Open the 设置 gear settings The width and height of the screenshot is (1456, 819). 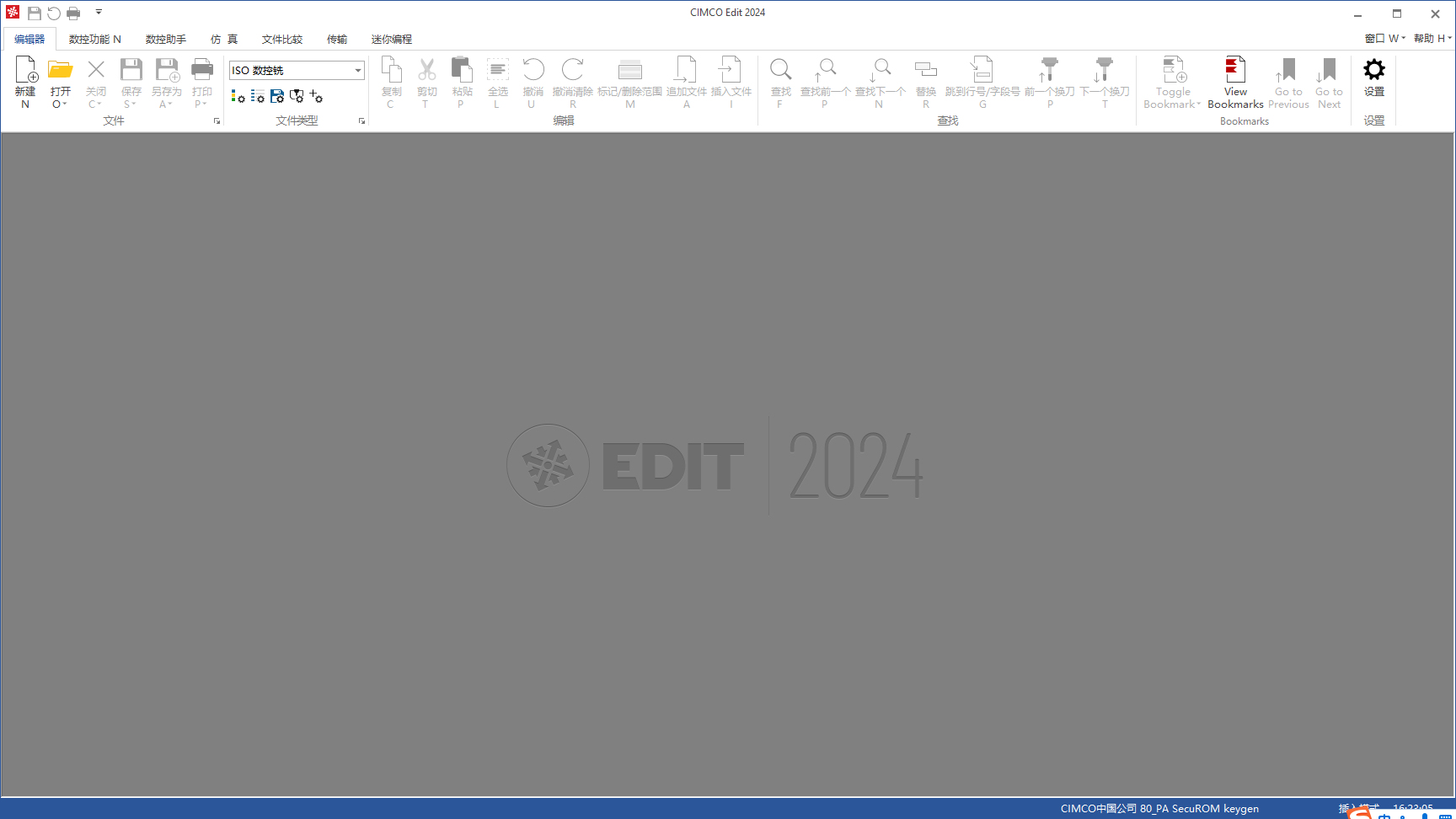pos(1374,78)
